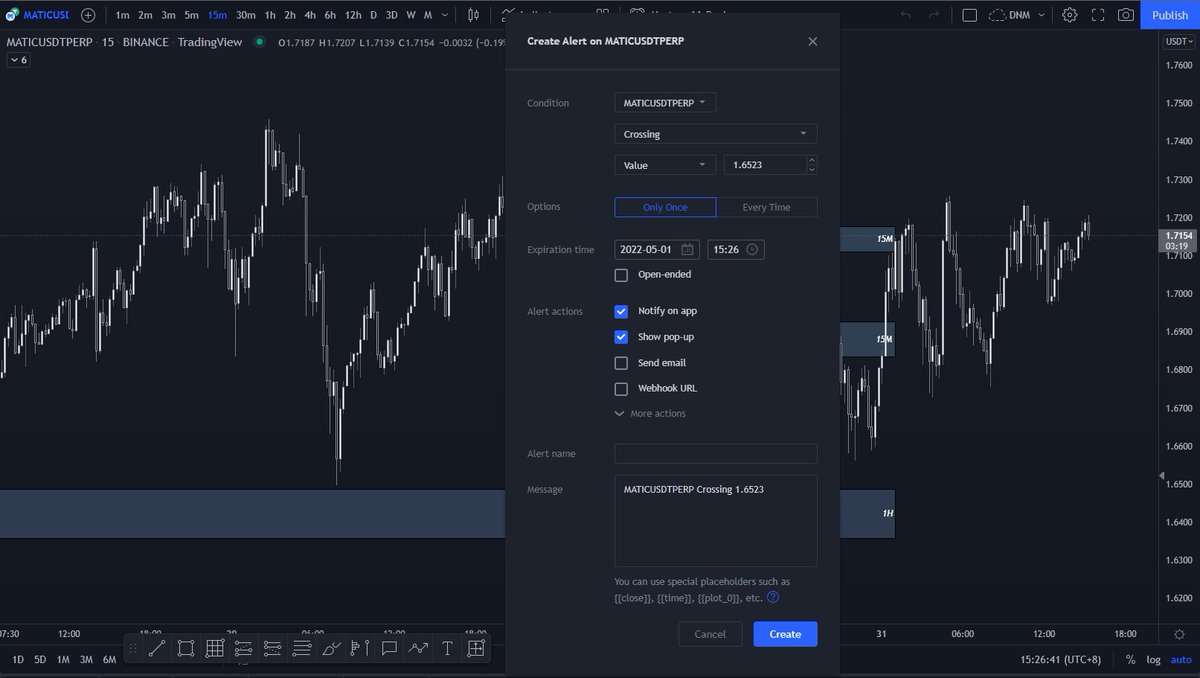Open the Crossing condition dropdown
The height and width of the screenshot is (678, 1200).
pos(716,134)
